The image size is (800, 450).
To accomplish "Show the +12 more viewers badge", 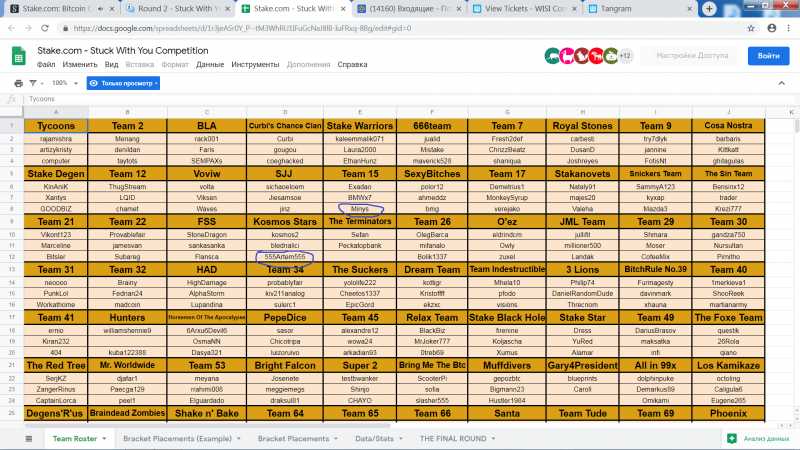I will [626, 56].
